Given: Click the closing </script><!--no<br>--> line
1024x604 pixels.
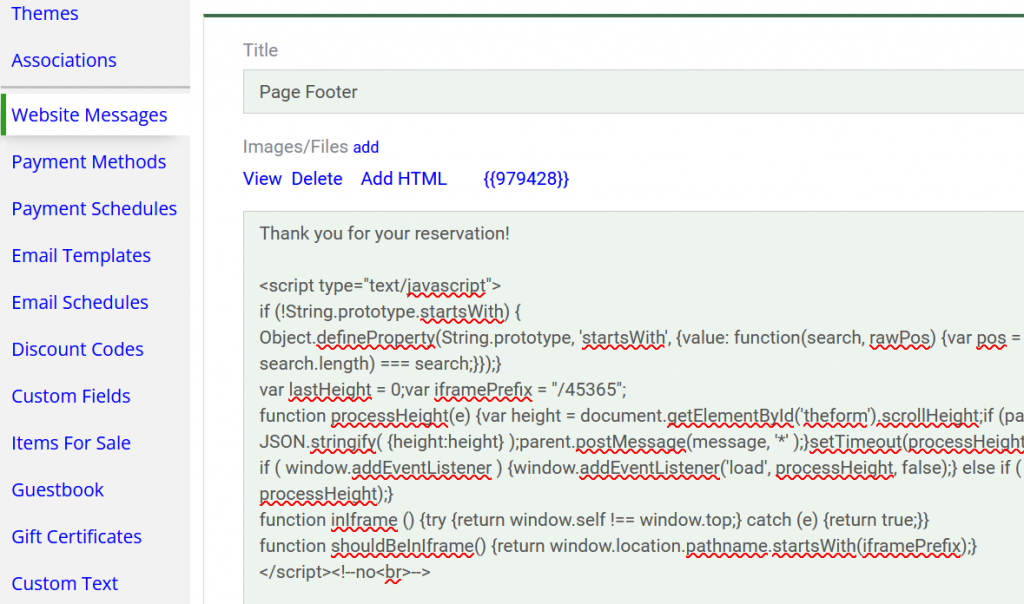Looking at the screenshot, I should point(345,573).
